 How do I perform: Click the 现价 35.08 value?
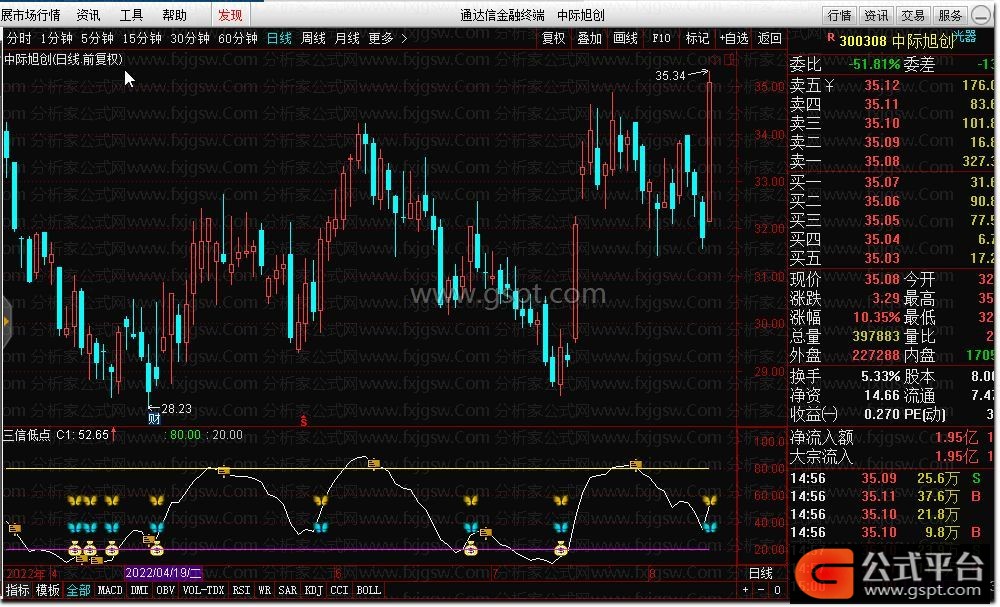881,279
